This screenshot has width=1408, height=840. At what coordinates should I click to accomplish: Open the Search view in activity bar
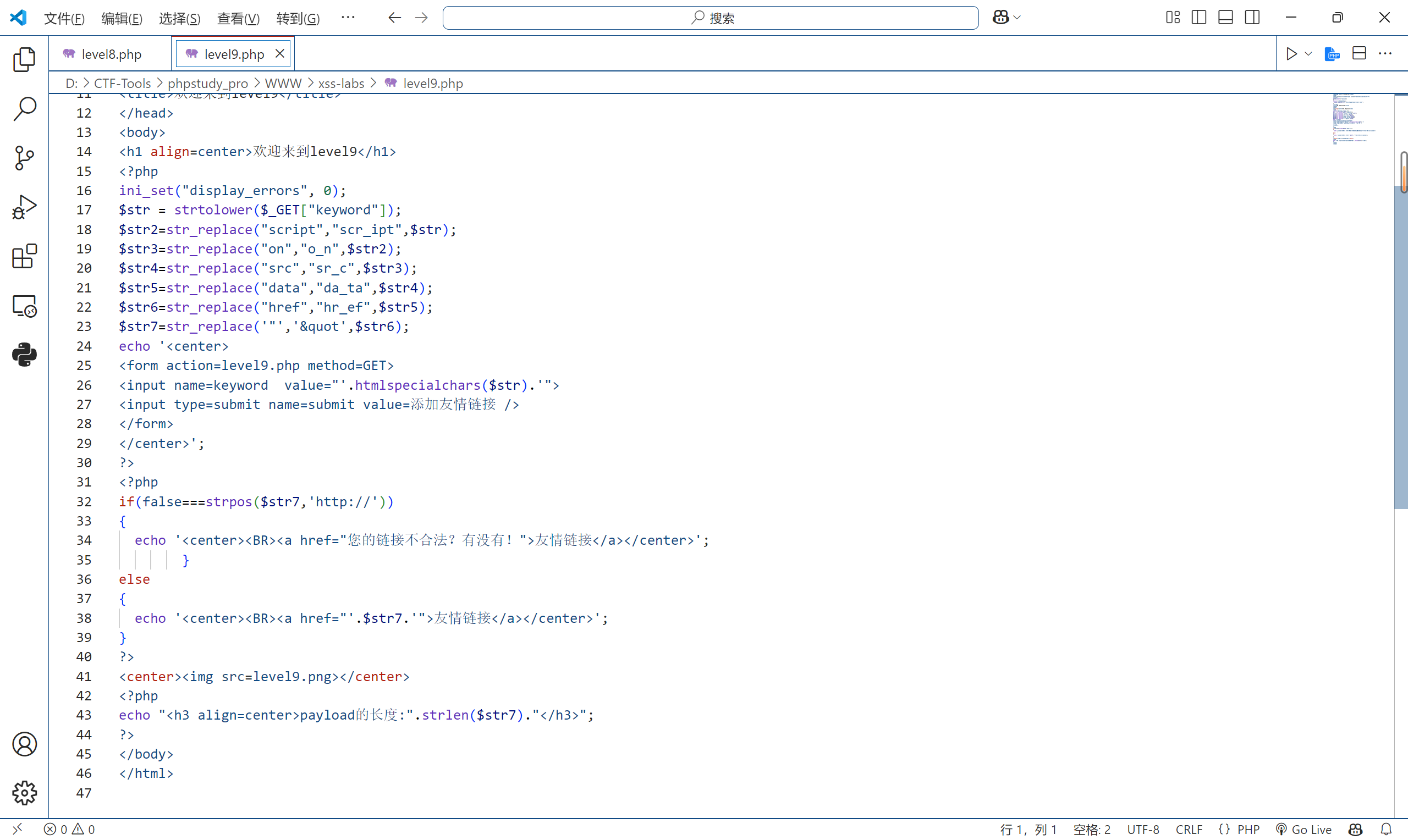click(24, 108)
